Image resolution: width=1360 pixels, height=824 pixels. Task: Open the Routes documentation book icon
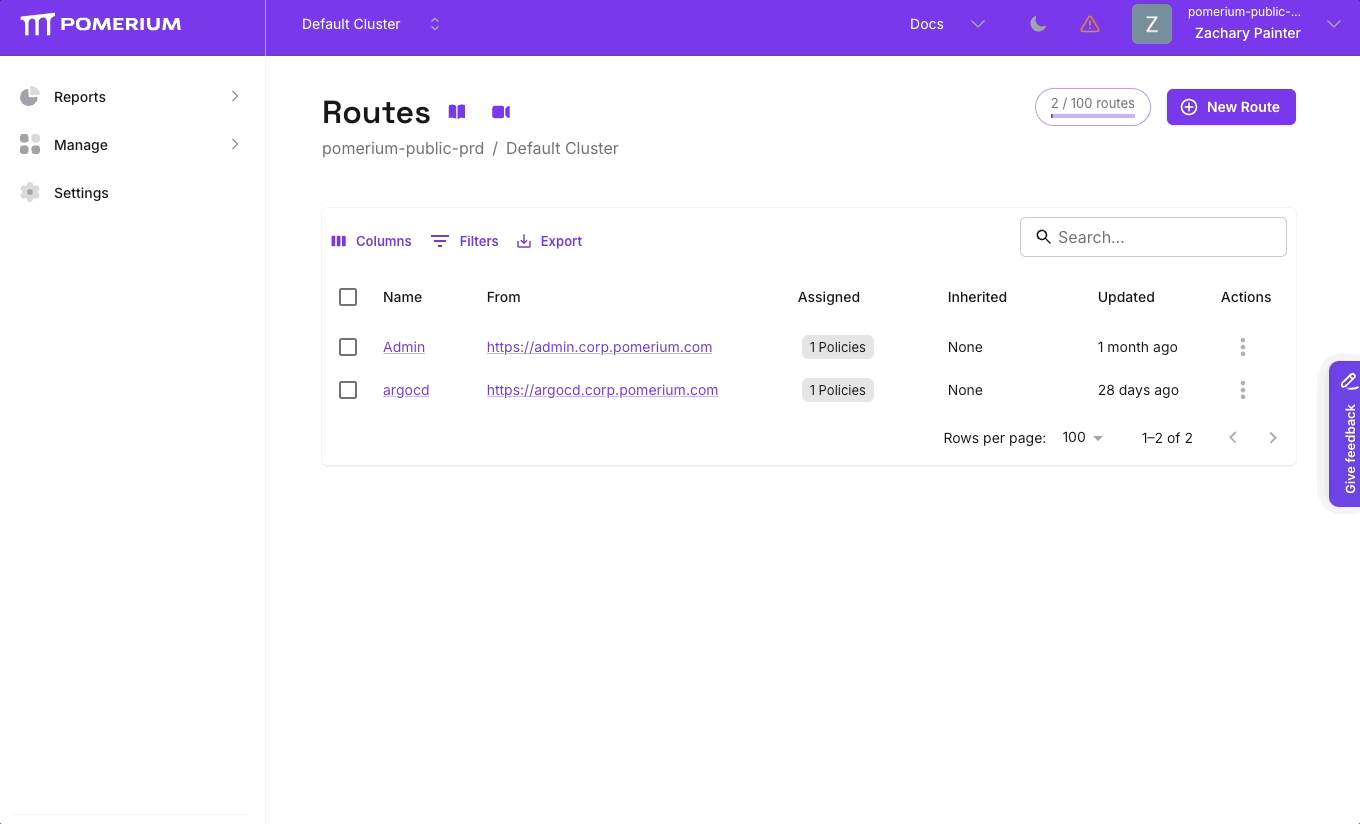456,111
